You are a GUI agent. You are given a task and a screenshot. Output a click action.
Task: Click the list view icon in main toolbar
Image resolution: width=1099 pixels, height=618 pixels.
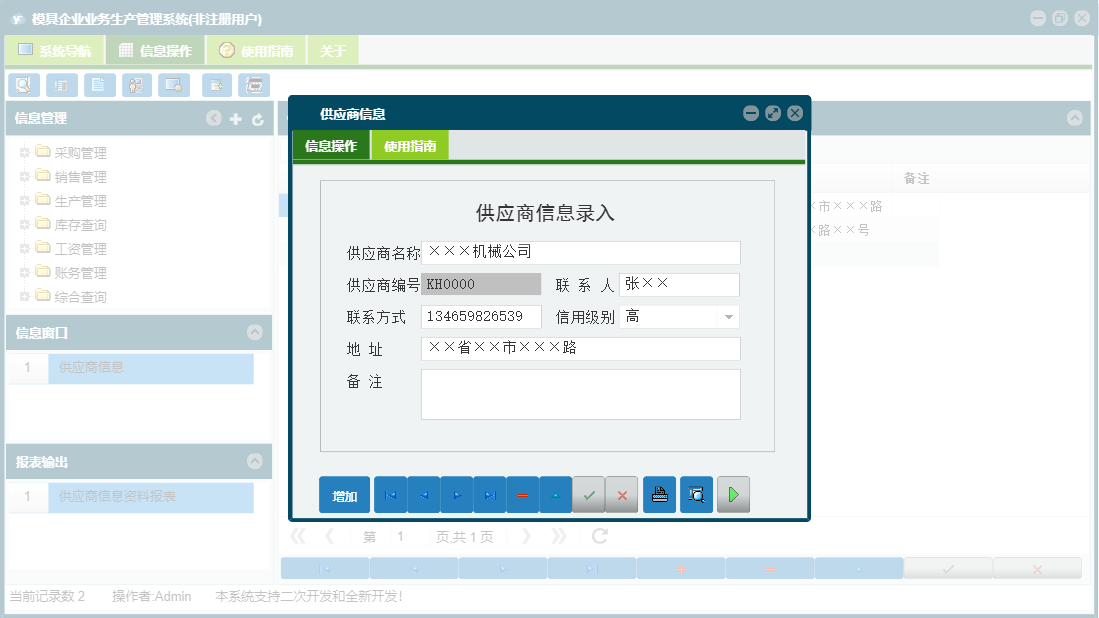62,85
